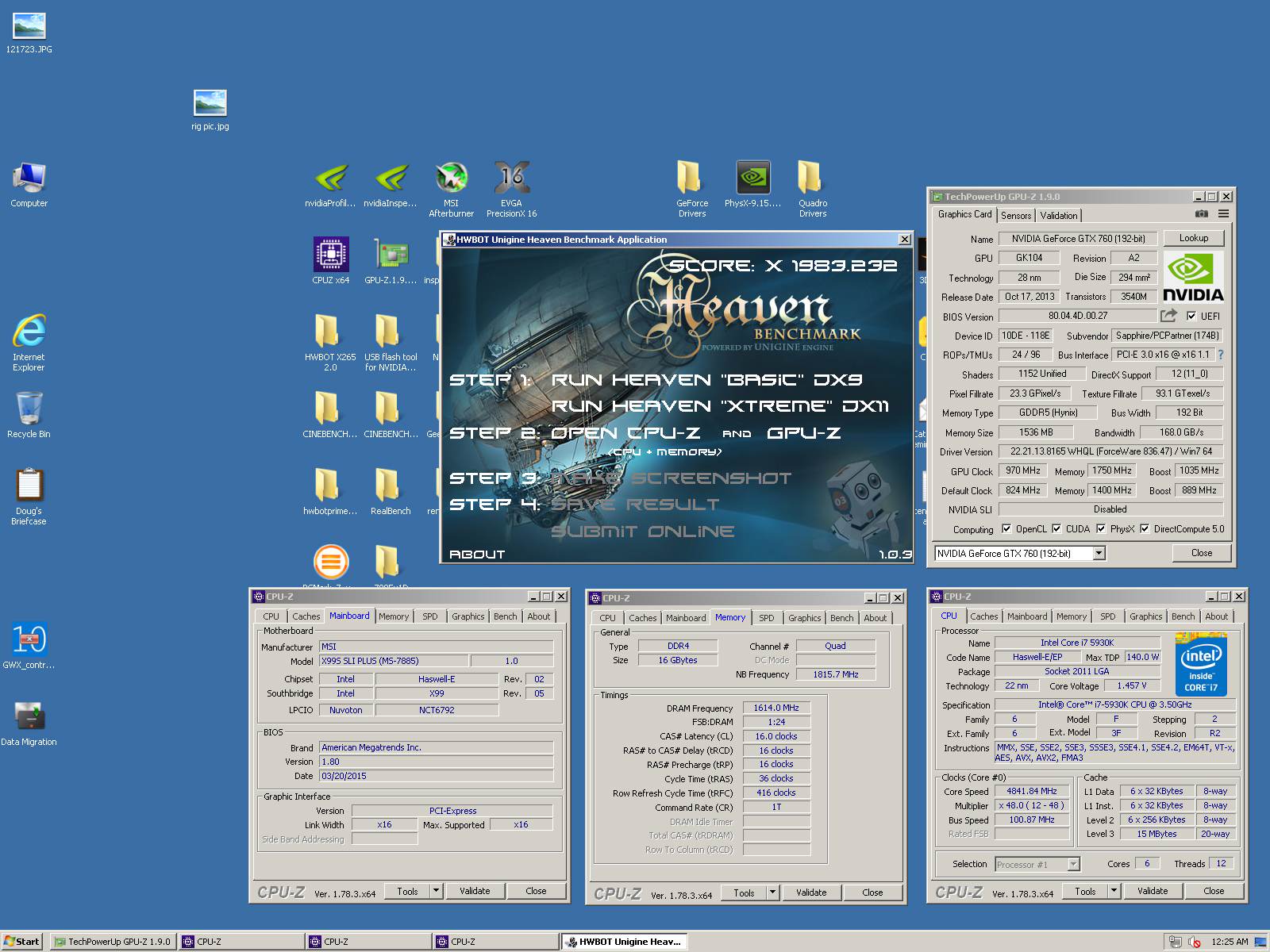
Task: Open the Computer desktop icon
Action: click(29, 186)
